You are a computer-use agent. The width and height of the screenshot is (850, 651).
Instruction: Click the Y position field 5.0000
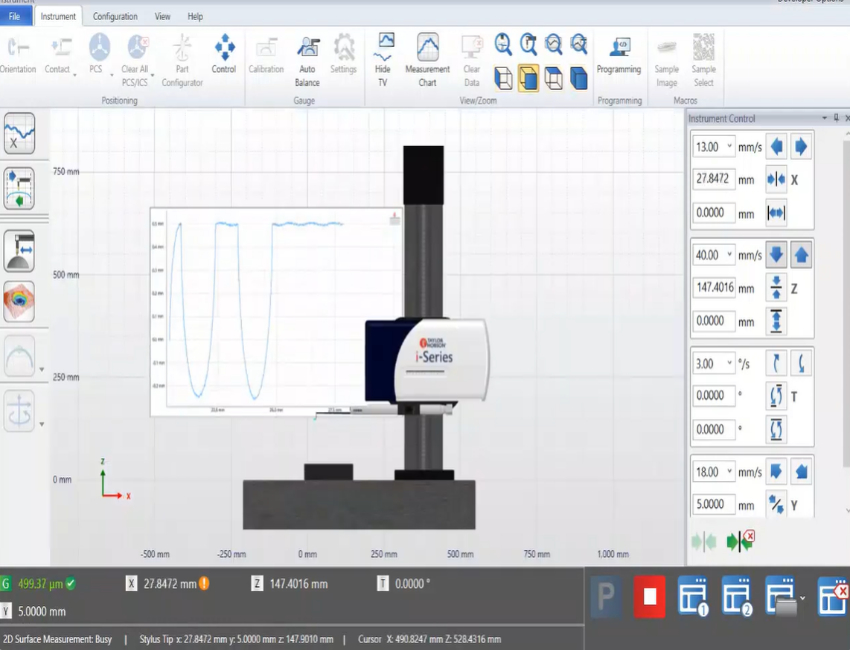[713, 505]
